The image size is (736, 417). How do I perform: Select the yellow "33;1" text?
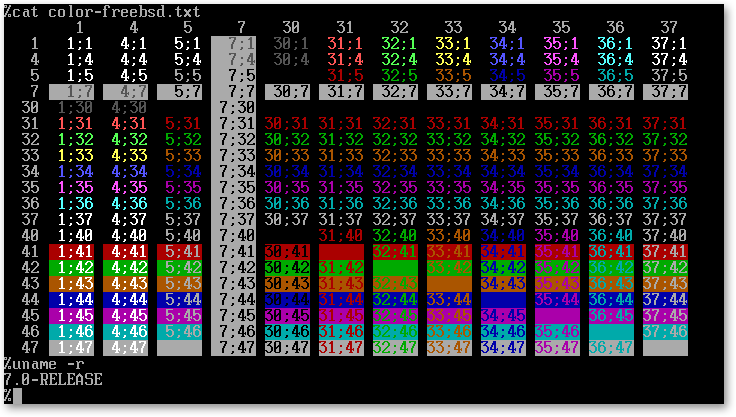click(x=453, y=44)
